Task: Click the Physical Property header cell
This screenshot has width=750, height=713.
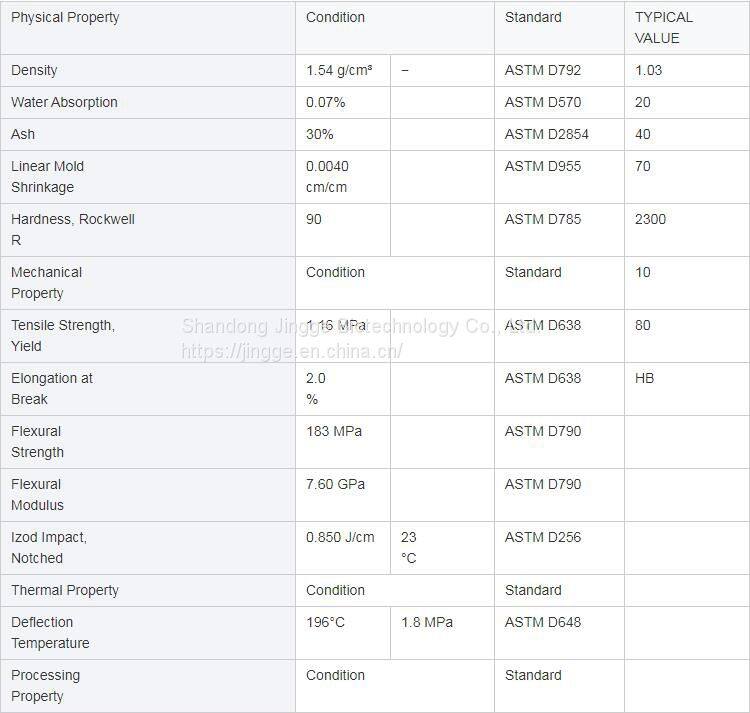Action: pos(65,18)
